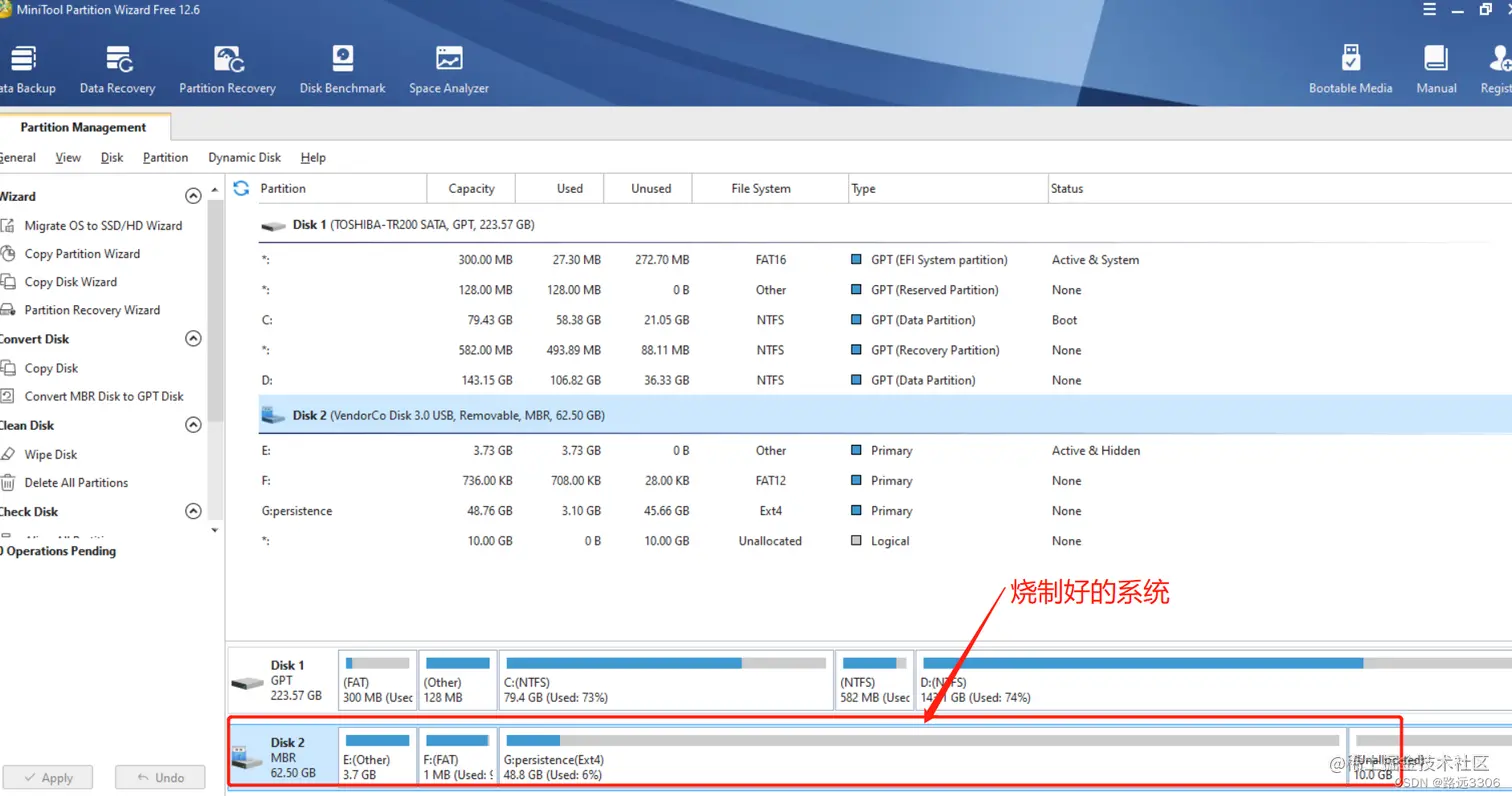Select the C: partition row
Screen dimensions: 1512x796
(x=884, y=320)
